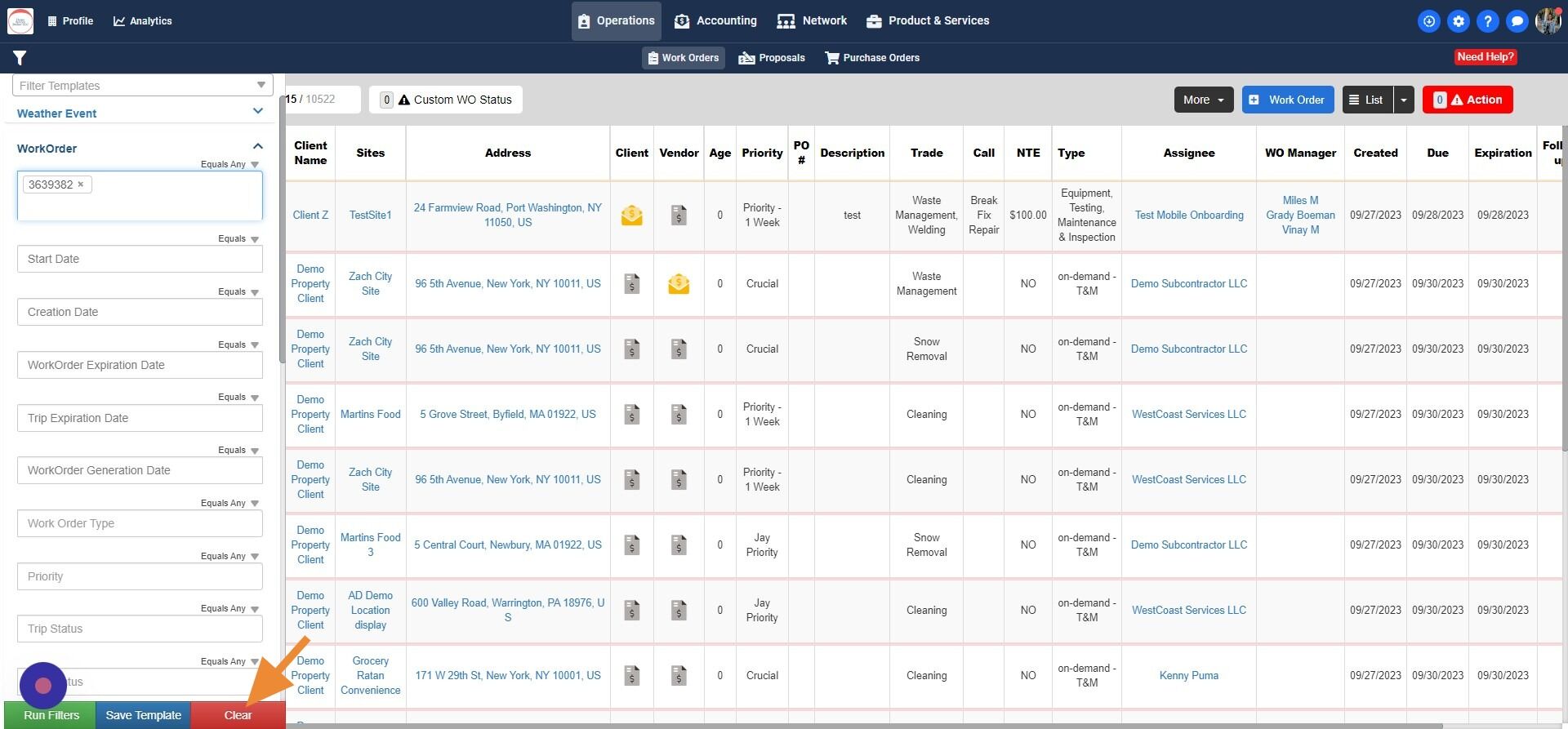Click Vendor invoice icon in Grocery Ratan row
The width and height of the screenshot is (1568, 729).
pyautogui.click(x=679, y=676)
